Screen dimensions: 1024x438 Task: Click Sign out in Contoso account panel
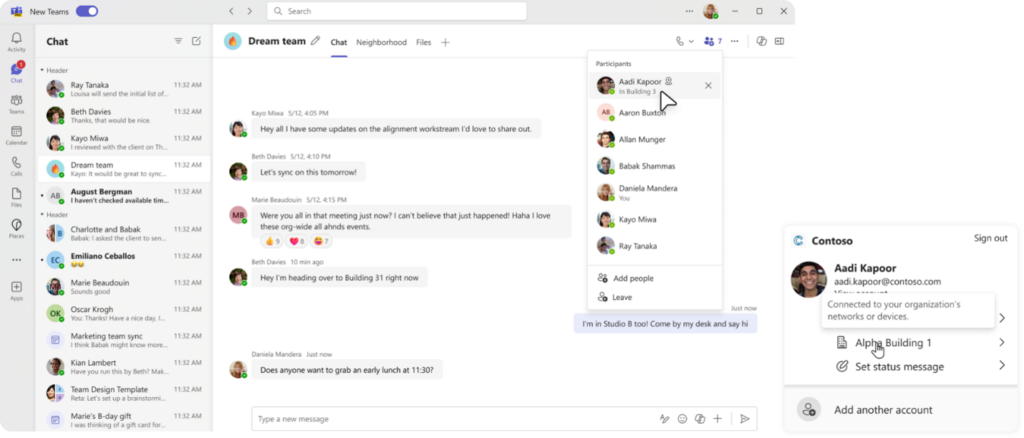[991, 238]
